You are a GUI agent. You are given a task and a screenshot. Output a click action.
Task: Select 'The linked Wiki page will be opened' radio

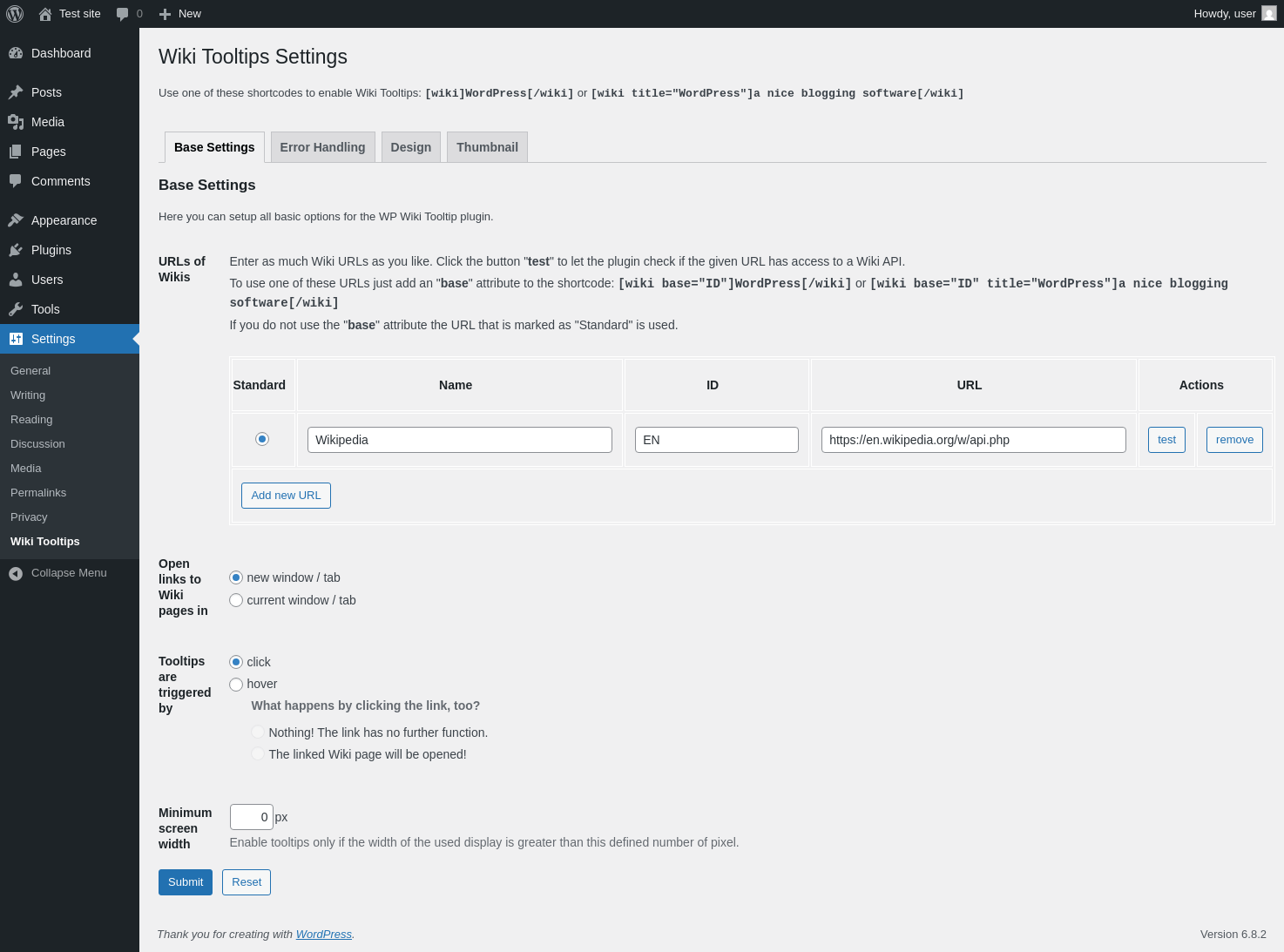258,754
